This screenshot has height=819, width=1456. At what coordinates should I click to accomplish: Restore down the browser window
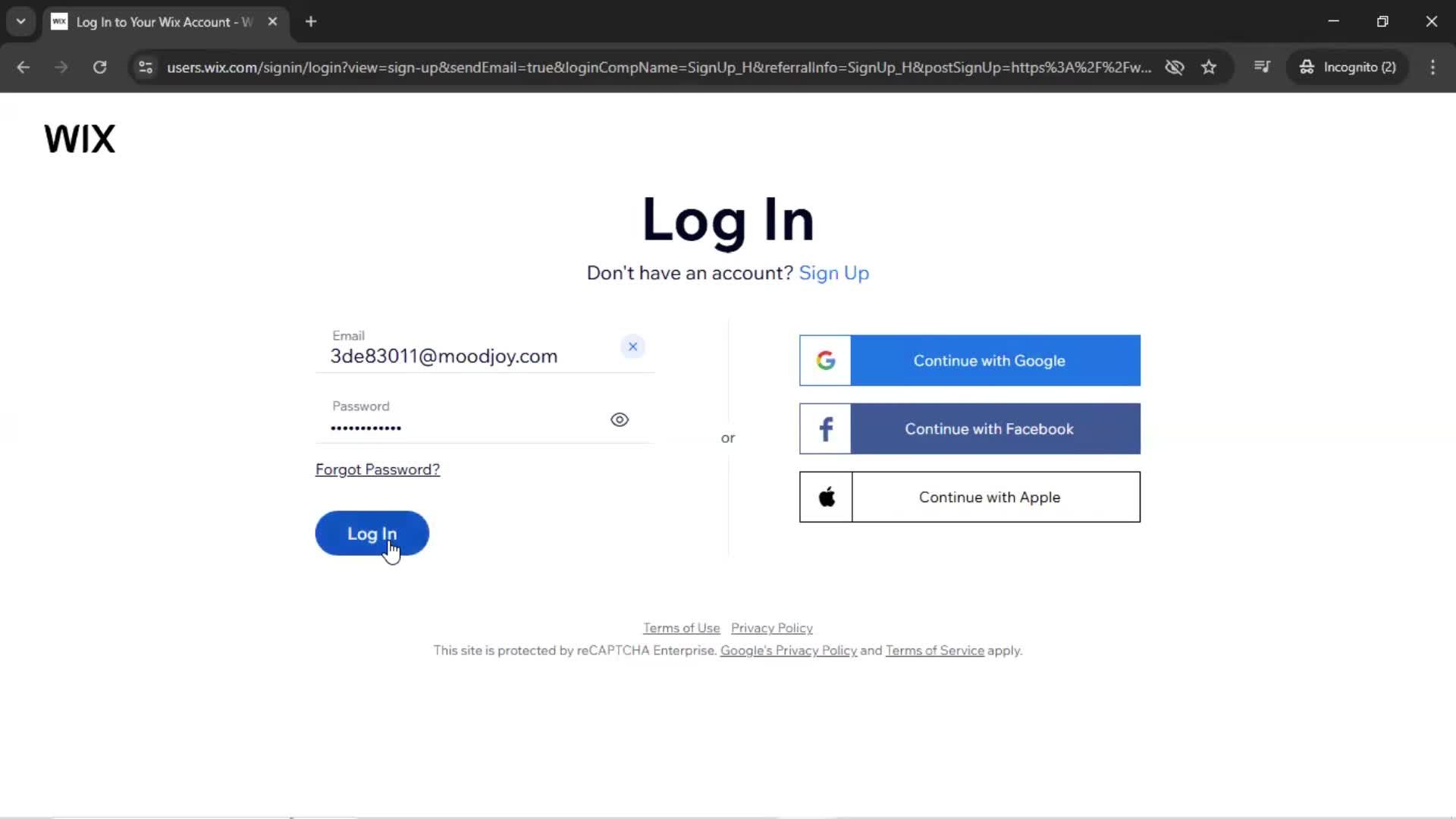click(x=1382, y=21)
